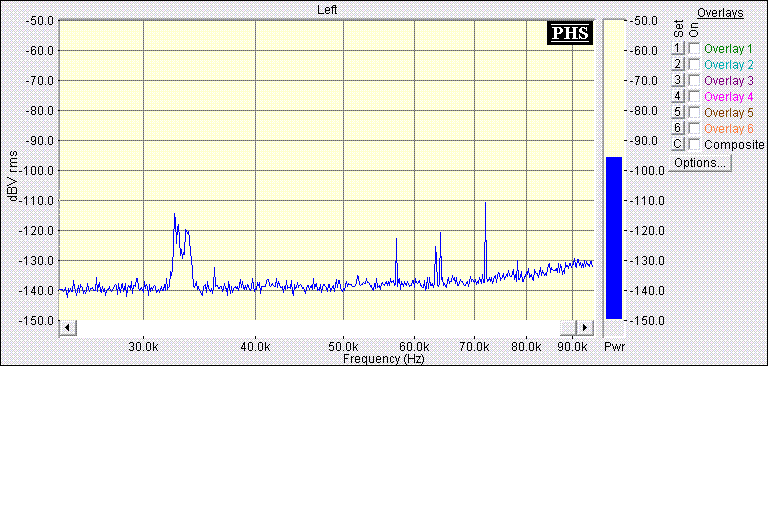Enable the Overlay 5 checkbox

coord(694,113)
